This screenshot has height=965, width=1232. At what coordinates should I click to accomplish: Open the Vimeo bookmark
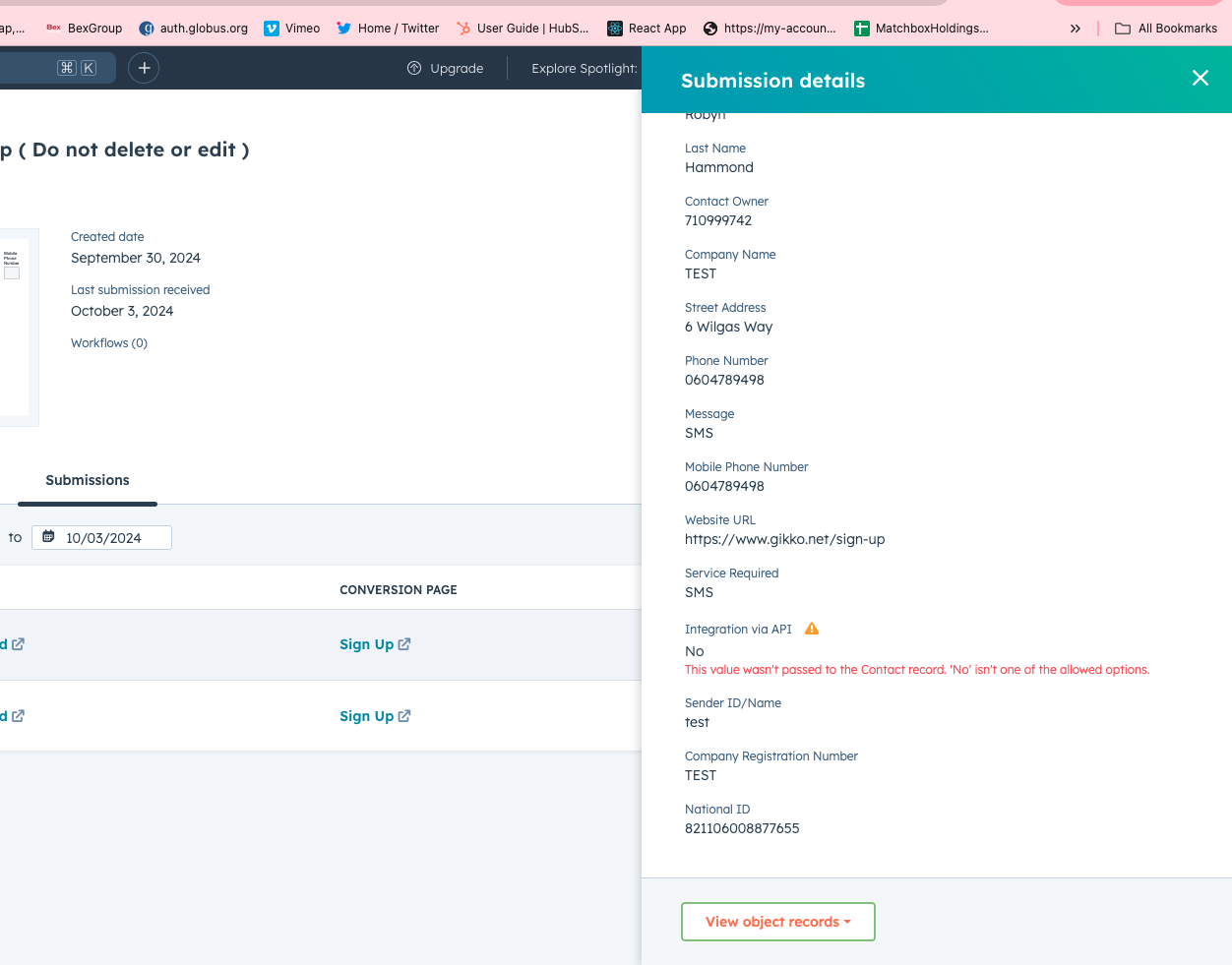292,29
